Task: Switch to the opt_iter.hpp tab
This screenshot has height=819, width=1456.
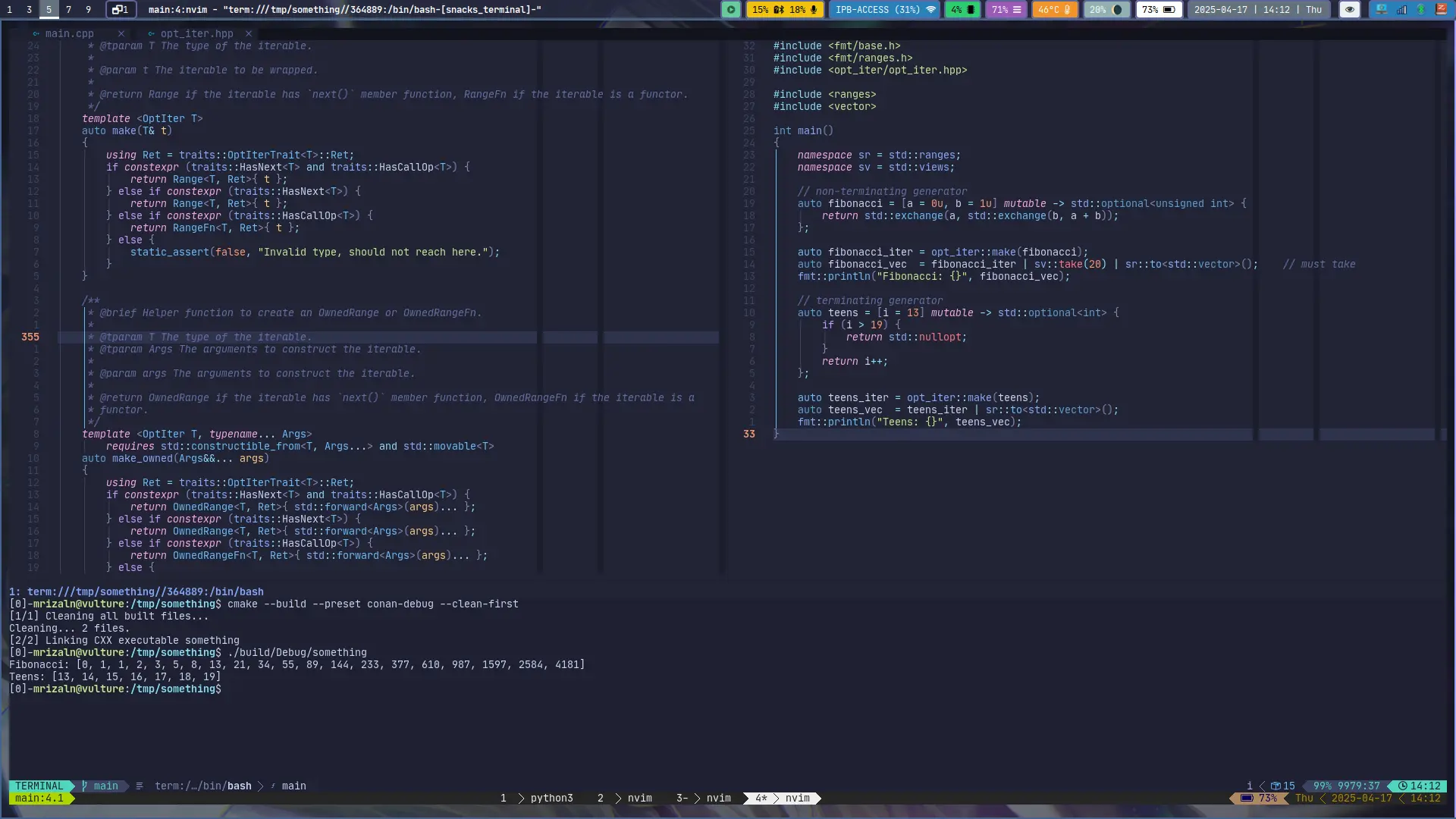Action: pos(196,34)
